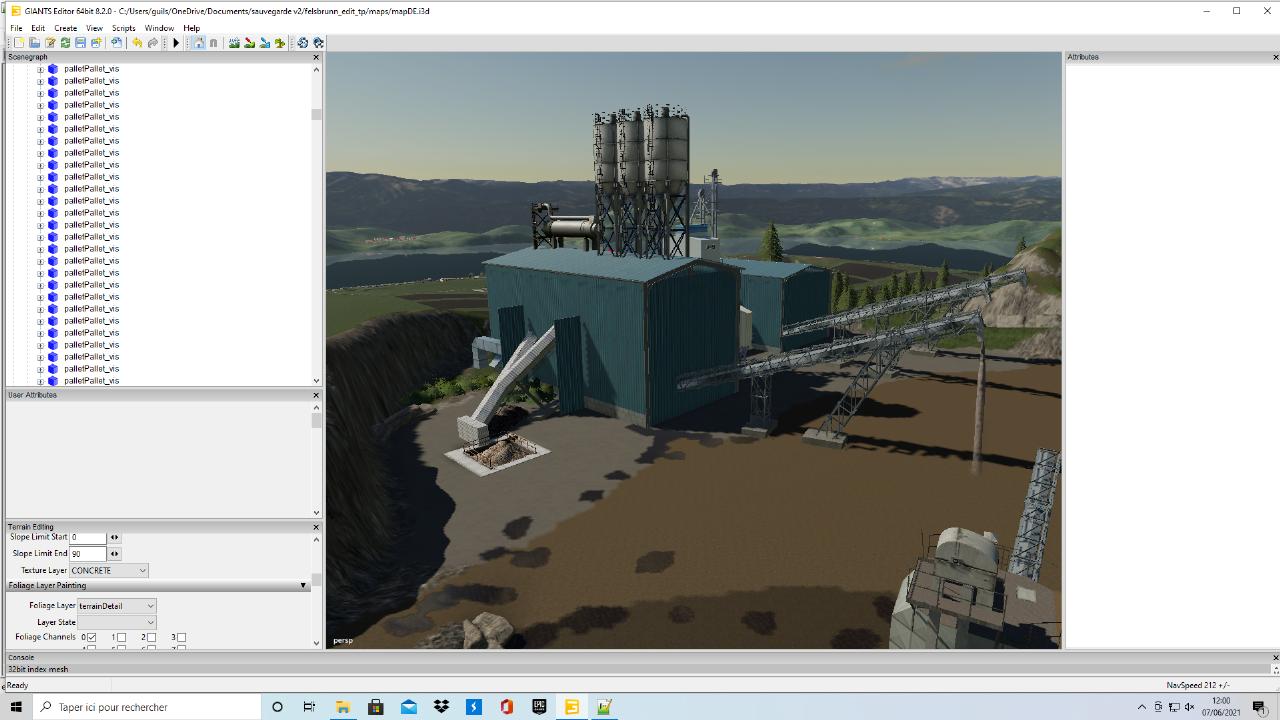Viewport: 1280px width, 720px height.
Task: Click the import documents icon in the toolbar
Action: pos(116,43)
